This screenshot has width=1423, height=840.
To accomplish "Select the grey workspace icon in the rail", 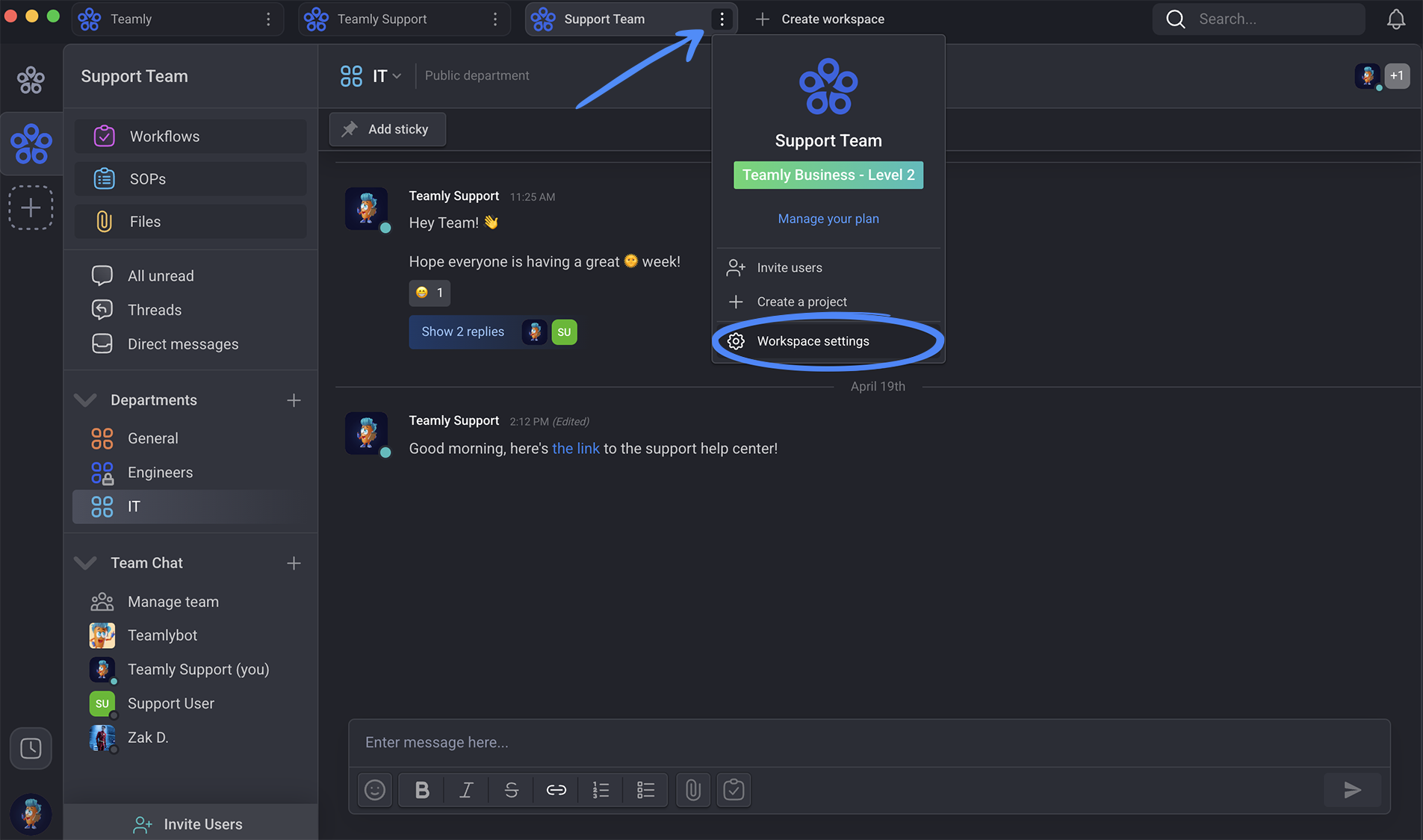I will [x=31, y=80].
